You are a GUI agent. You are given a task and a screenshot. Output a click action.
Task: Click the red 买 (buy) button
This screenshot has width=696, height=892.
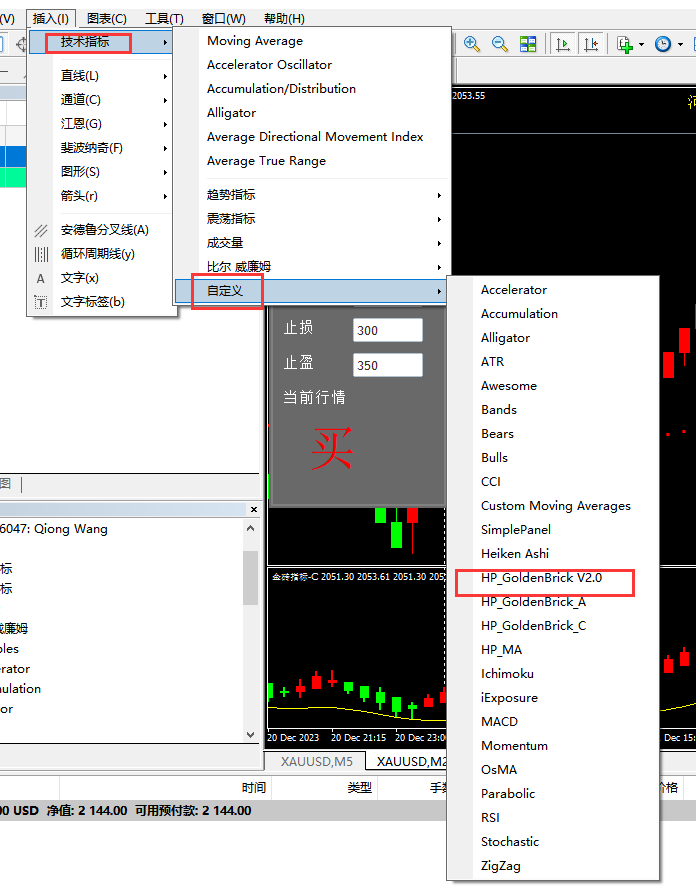coord(331,451)
